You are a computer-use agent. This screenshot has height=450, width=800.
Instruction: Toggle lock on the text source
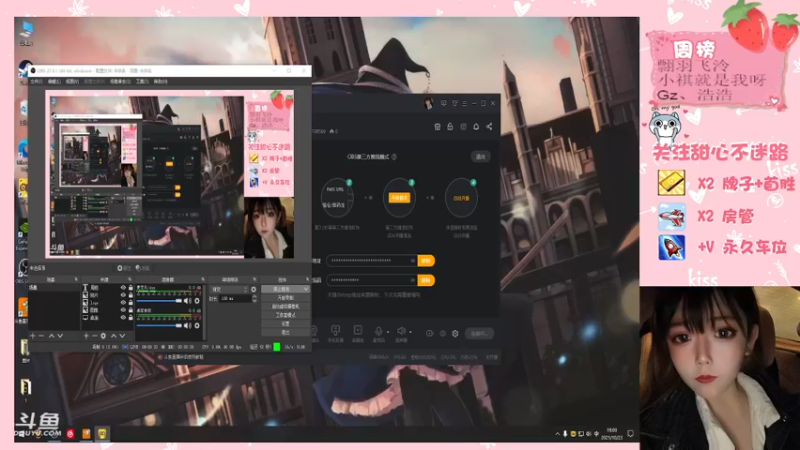(131, 288)
